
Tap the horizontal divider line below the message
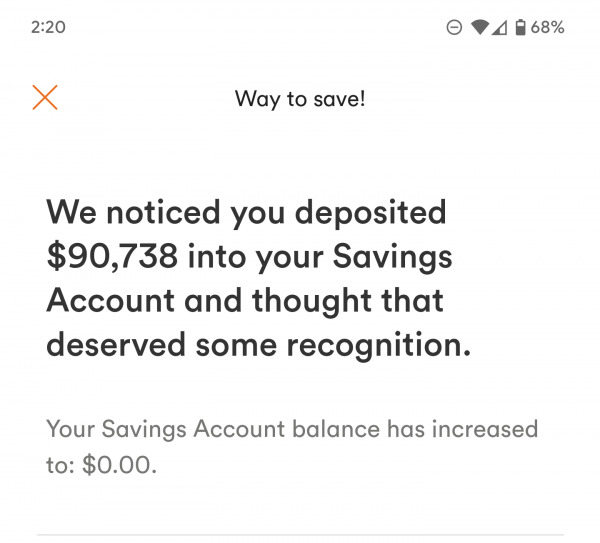[300, 535]
